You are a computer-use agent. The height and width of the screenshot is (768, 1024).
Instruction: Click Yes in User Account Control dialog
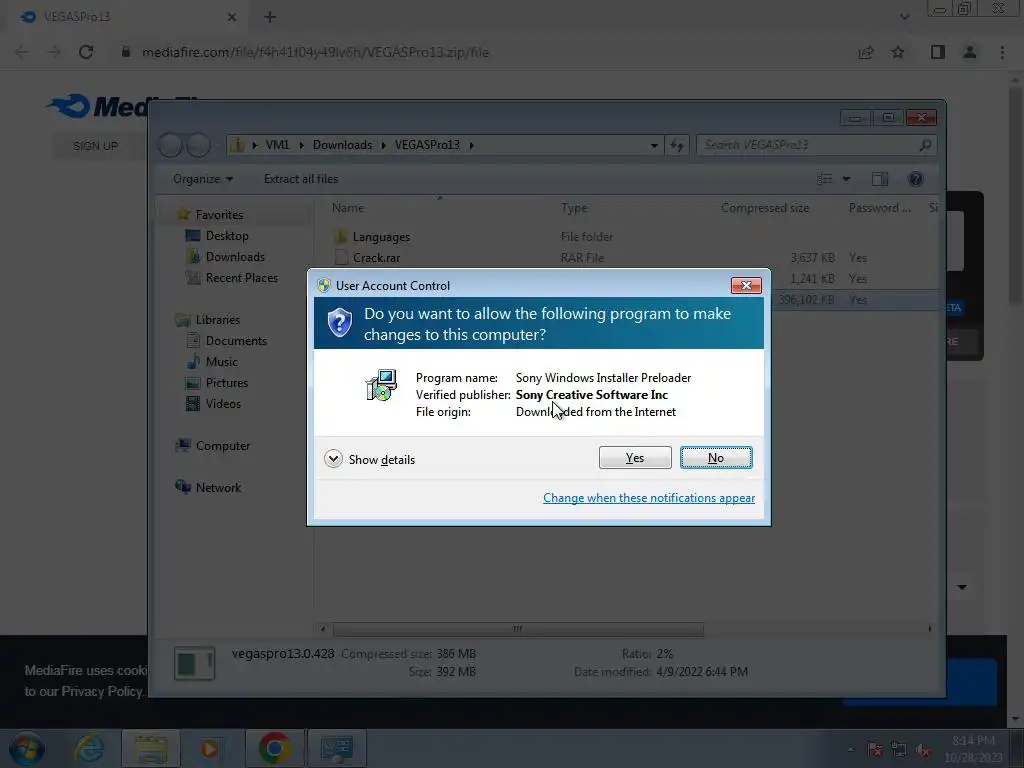tap(635, 458)
